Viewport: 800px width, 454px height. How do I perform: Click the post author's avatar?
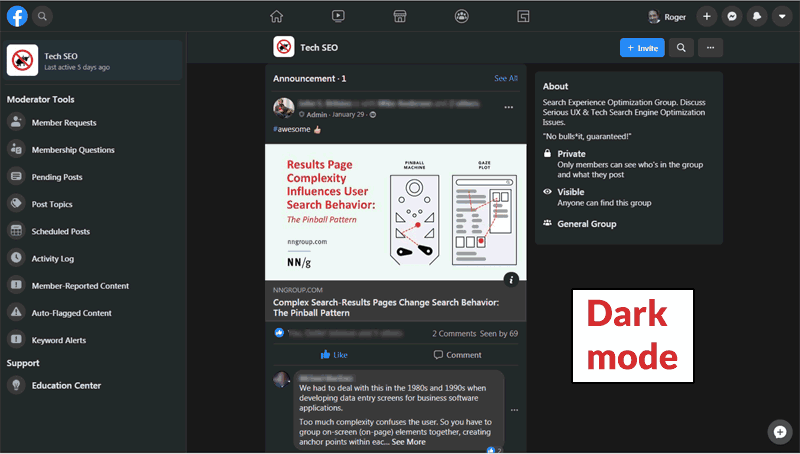tap(284, 108)
